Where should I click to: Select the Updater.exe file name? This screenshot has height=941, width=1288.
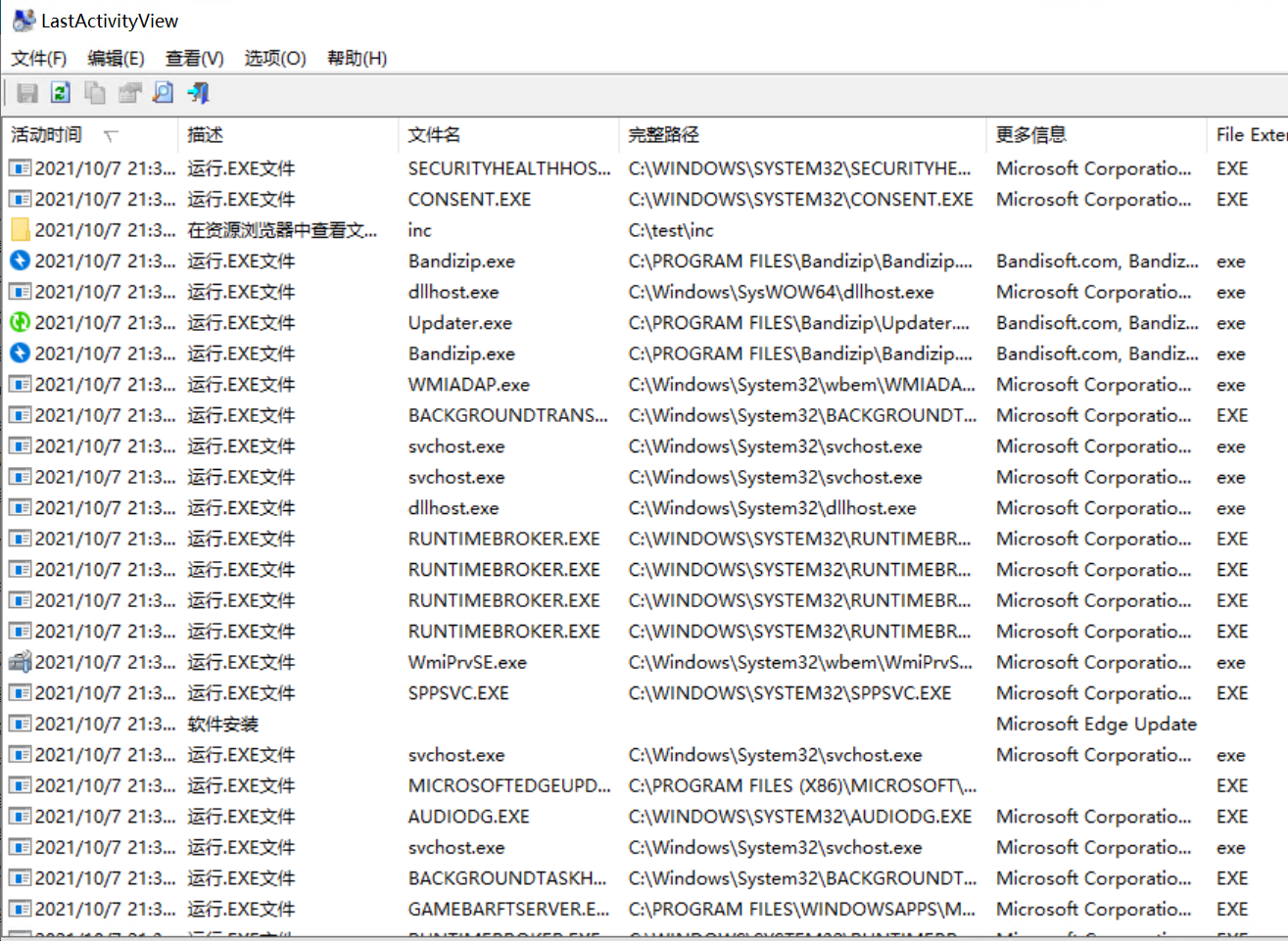click(x=460, y=322)
